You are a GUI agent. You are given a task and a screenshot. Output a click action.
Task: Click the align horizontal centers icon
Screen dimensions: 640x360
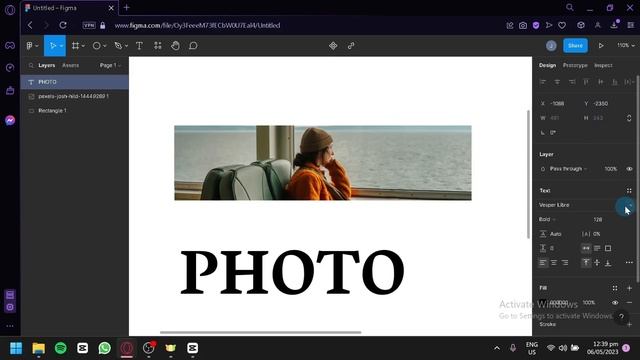tap(557, 82)
